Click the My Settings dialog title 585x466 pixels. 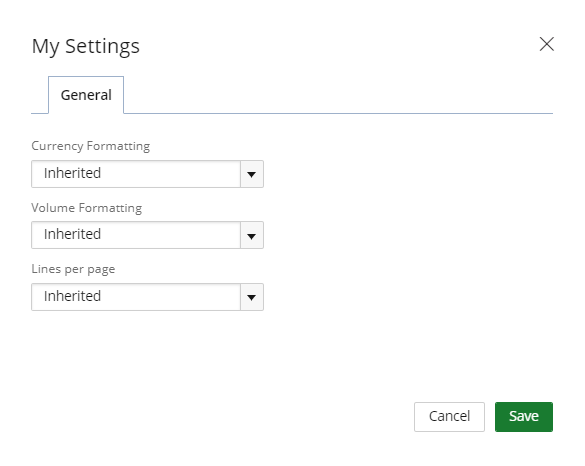(86, 46)
